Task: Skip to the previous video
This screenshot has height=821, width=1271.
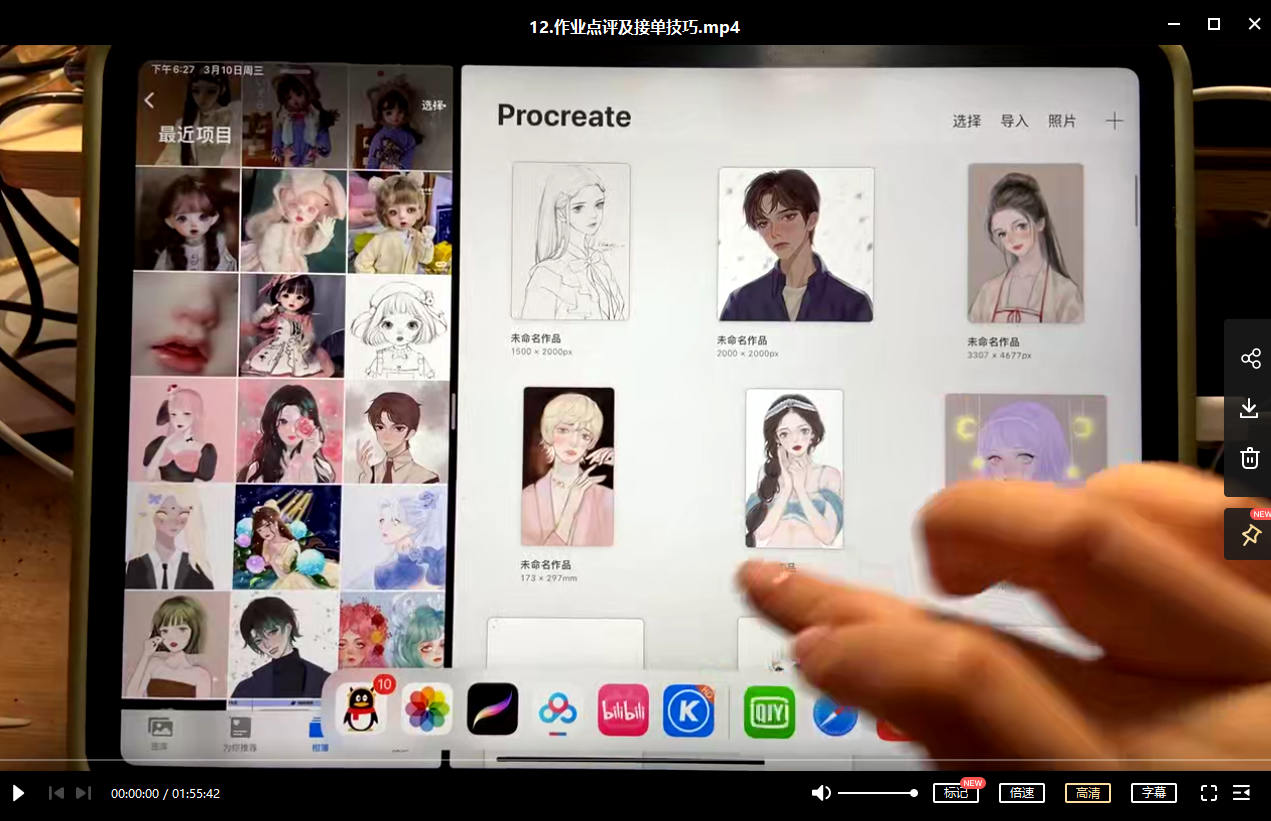Action: 57,793
